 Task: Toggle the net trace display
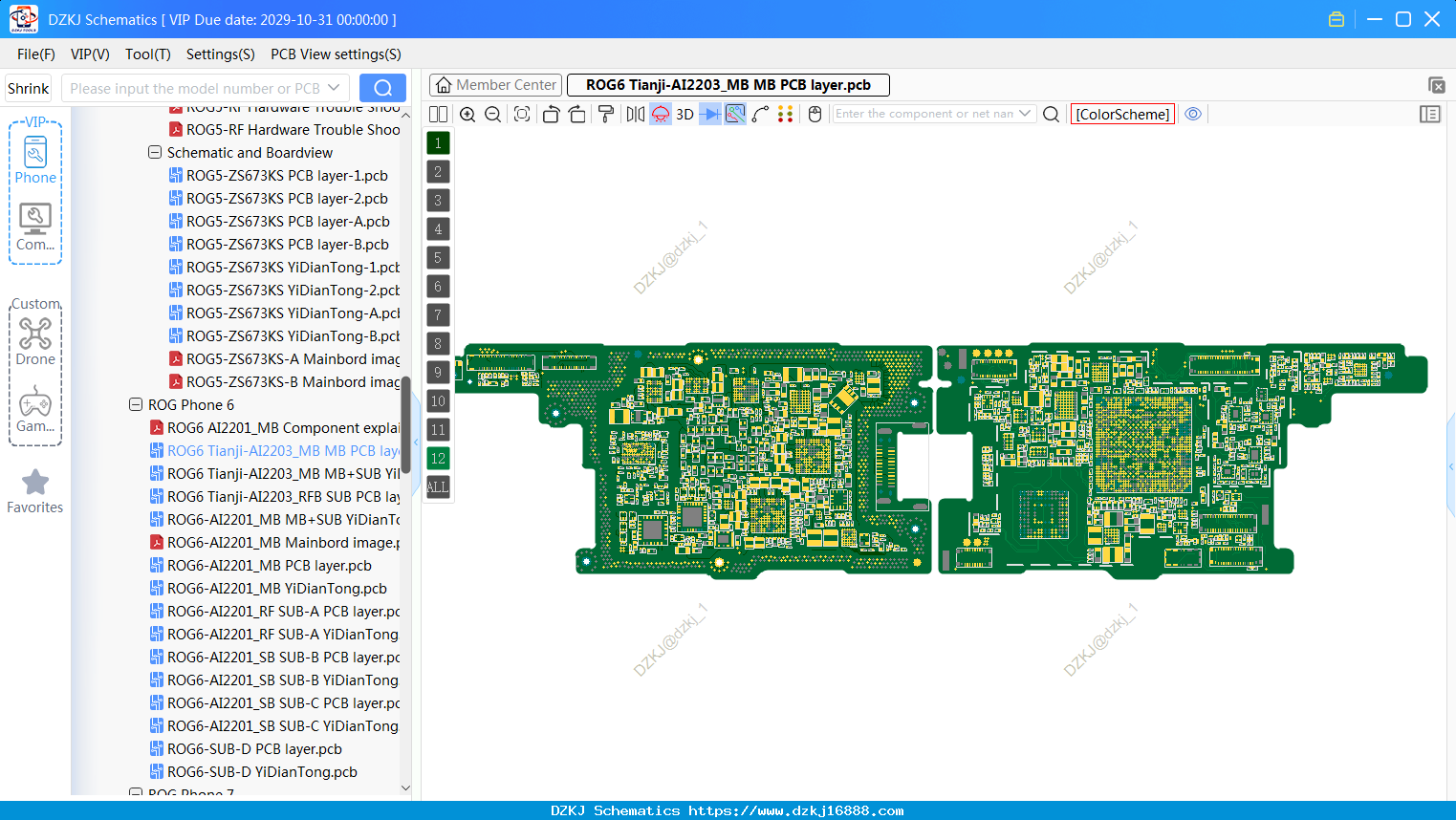click(x=735, y=114)
